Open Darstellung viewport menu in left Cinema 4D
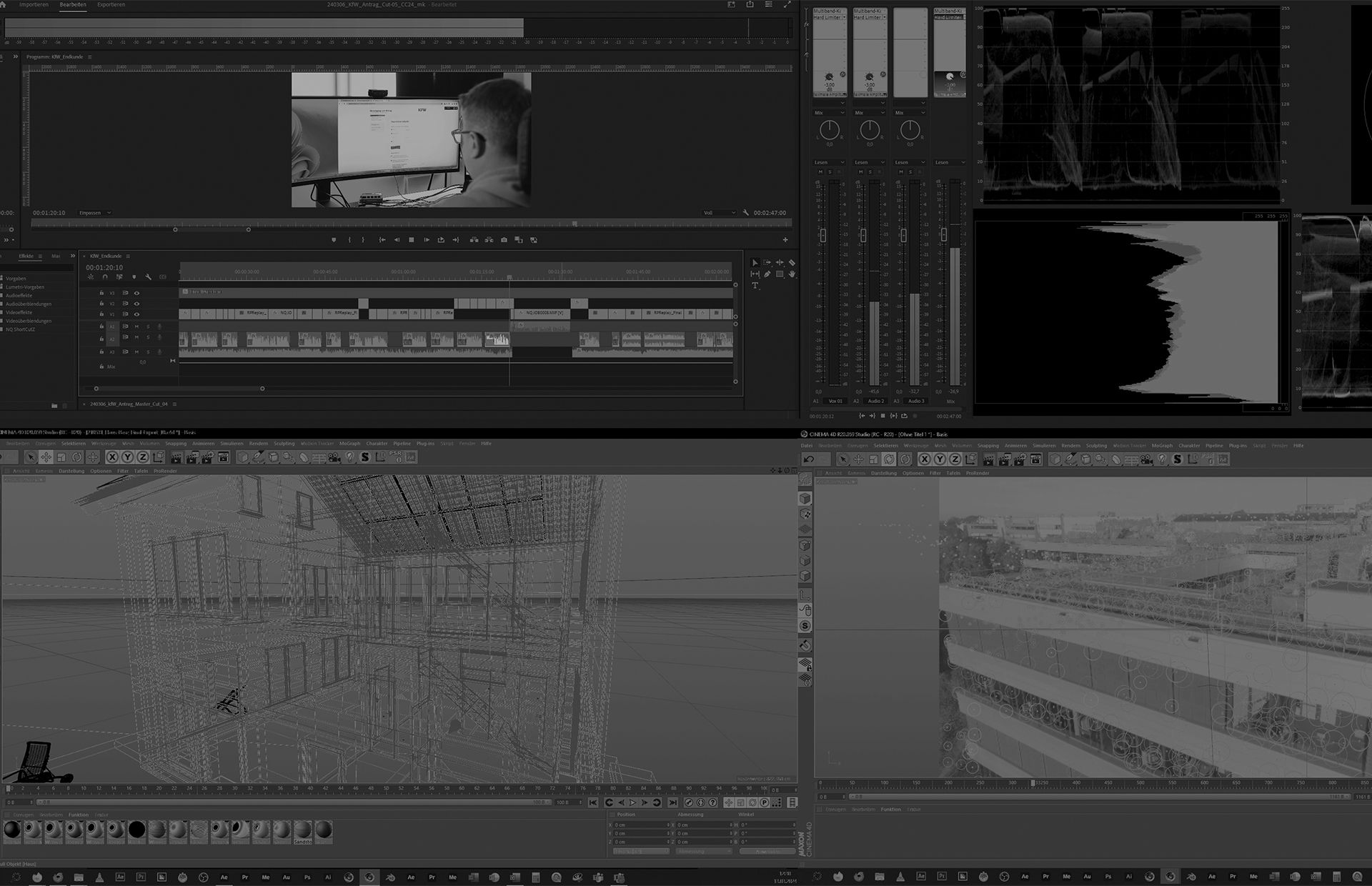This screenshot has width=1372, height=886. click(71, 472)
